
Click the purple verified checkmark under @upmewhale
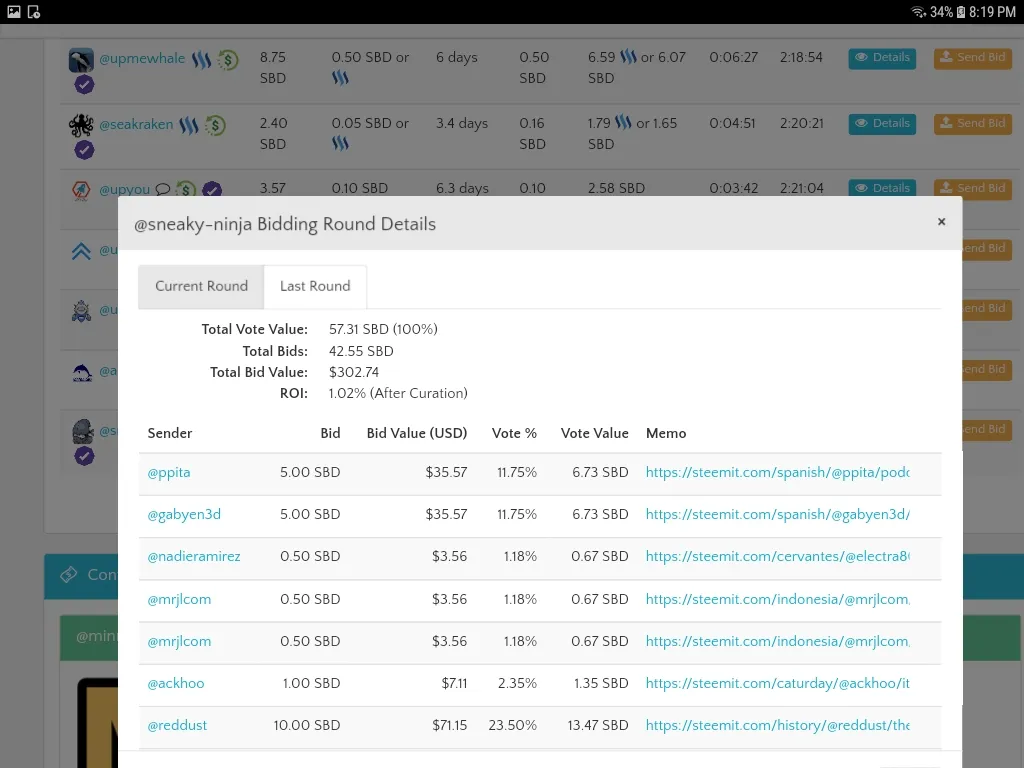(84, 85)
